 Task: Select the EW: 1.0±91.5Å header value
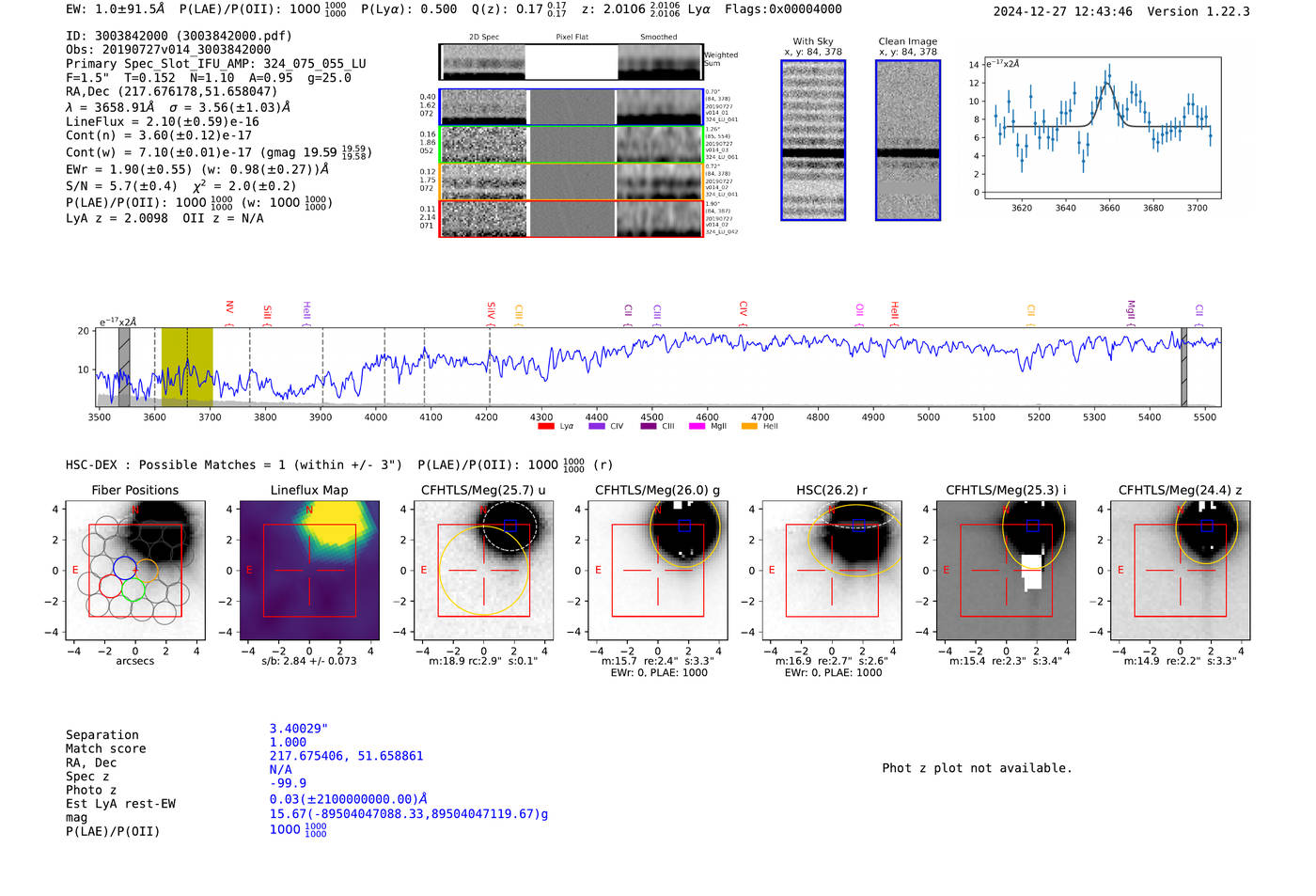click(115, 9)
